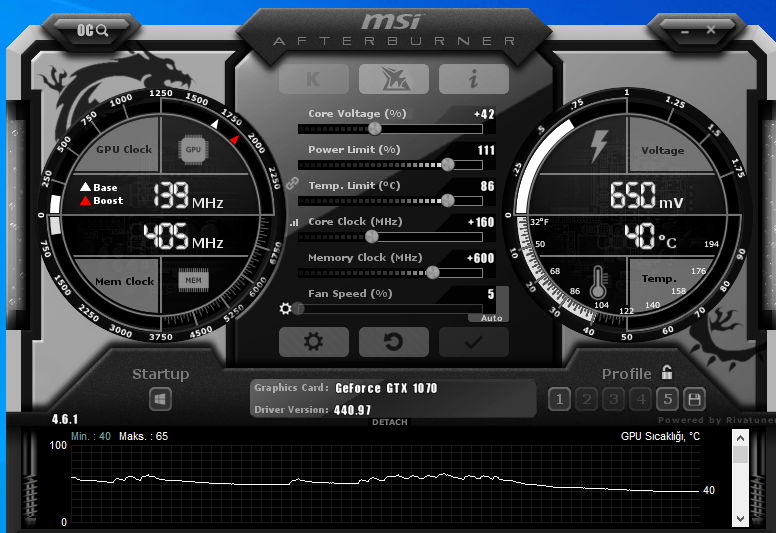Image resolution: width=776 pixels, height=533 pixels.
Task: Click the monitor graph scrollbar thumb
Action: (x=740, y=454)
